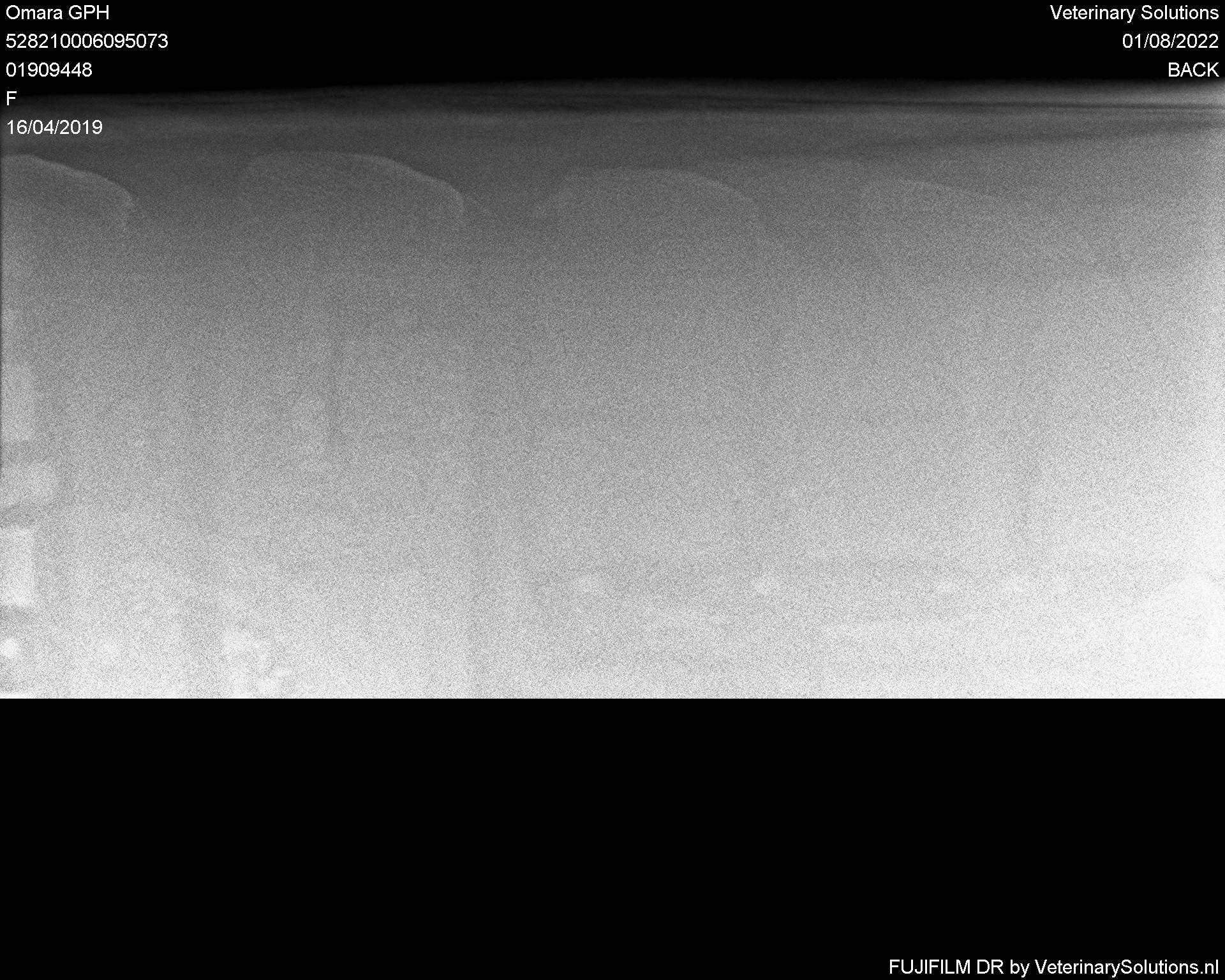
Task: Click the chip number 528210006095073
Action: [87, 41]
